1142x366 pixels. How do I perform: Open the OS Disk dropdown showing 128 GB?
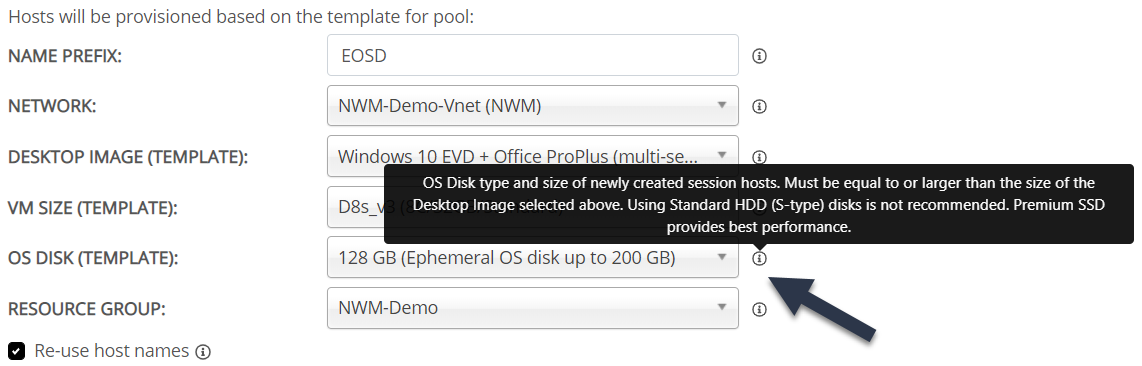point(532,257)
